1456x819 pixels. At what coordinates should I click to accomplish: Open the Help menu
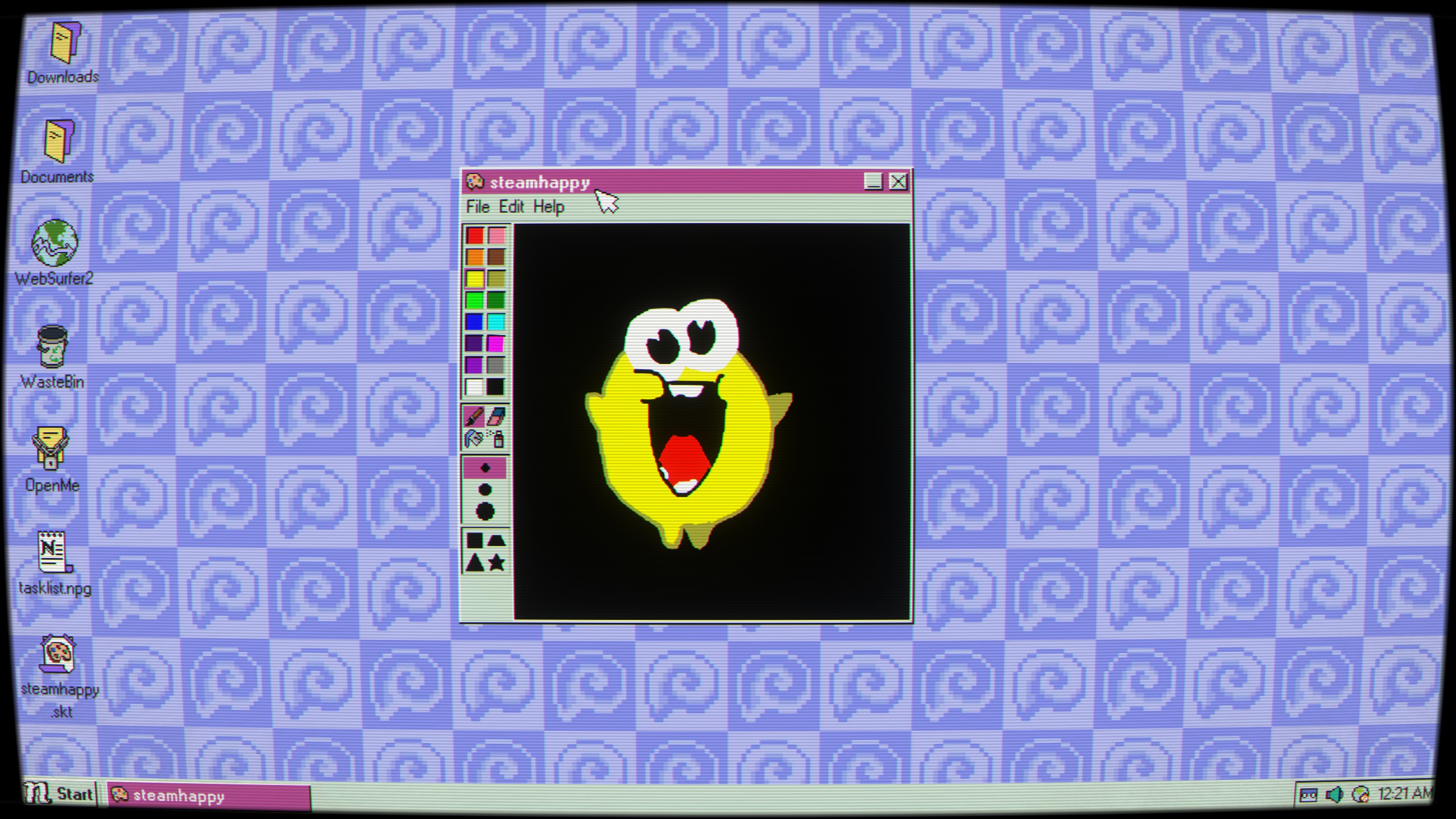click(x=549, y=207)
